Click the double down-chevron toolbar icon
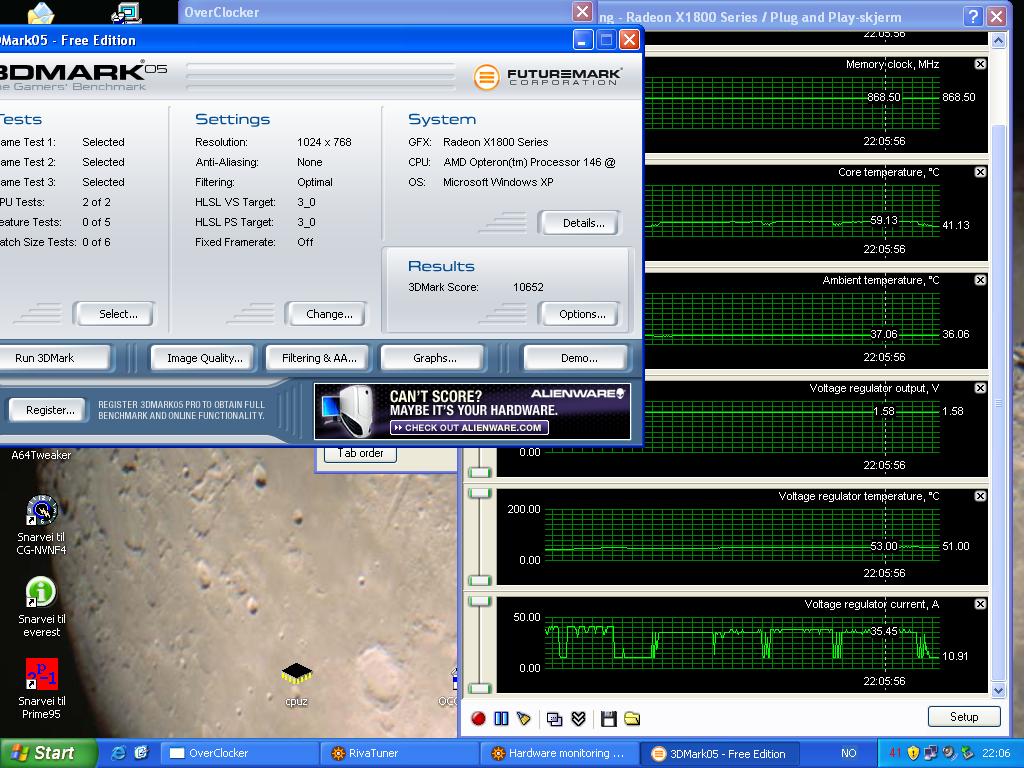1024x768 pixels. coord(578,719)
